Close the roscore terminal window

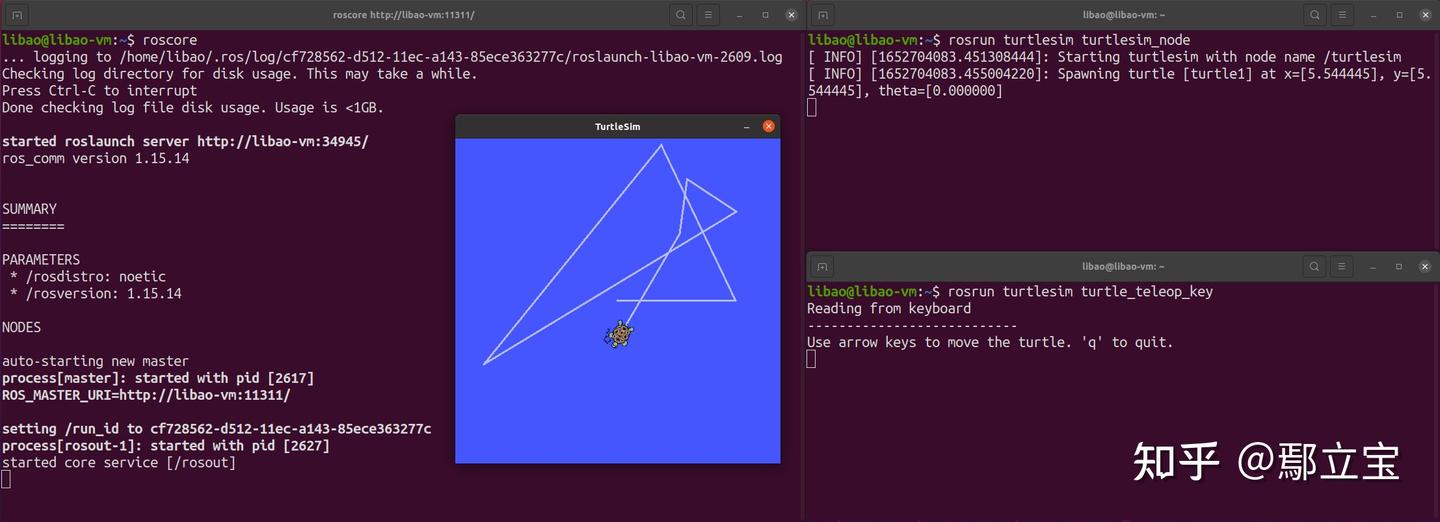click(x=790, y=15)
